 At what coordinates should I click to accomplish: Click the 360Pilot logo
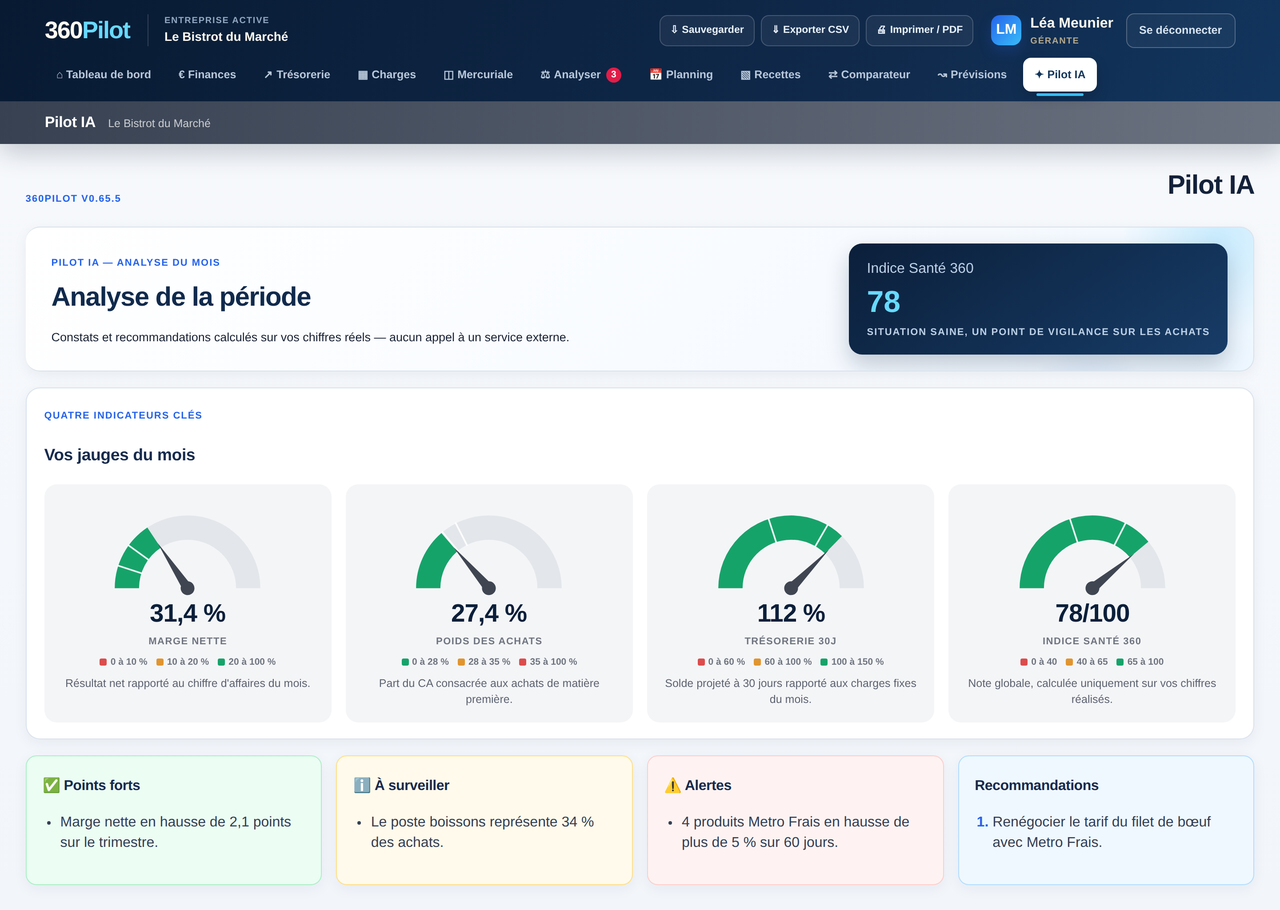[x=87, y=30]
